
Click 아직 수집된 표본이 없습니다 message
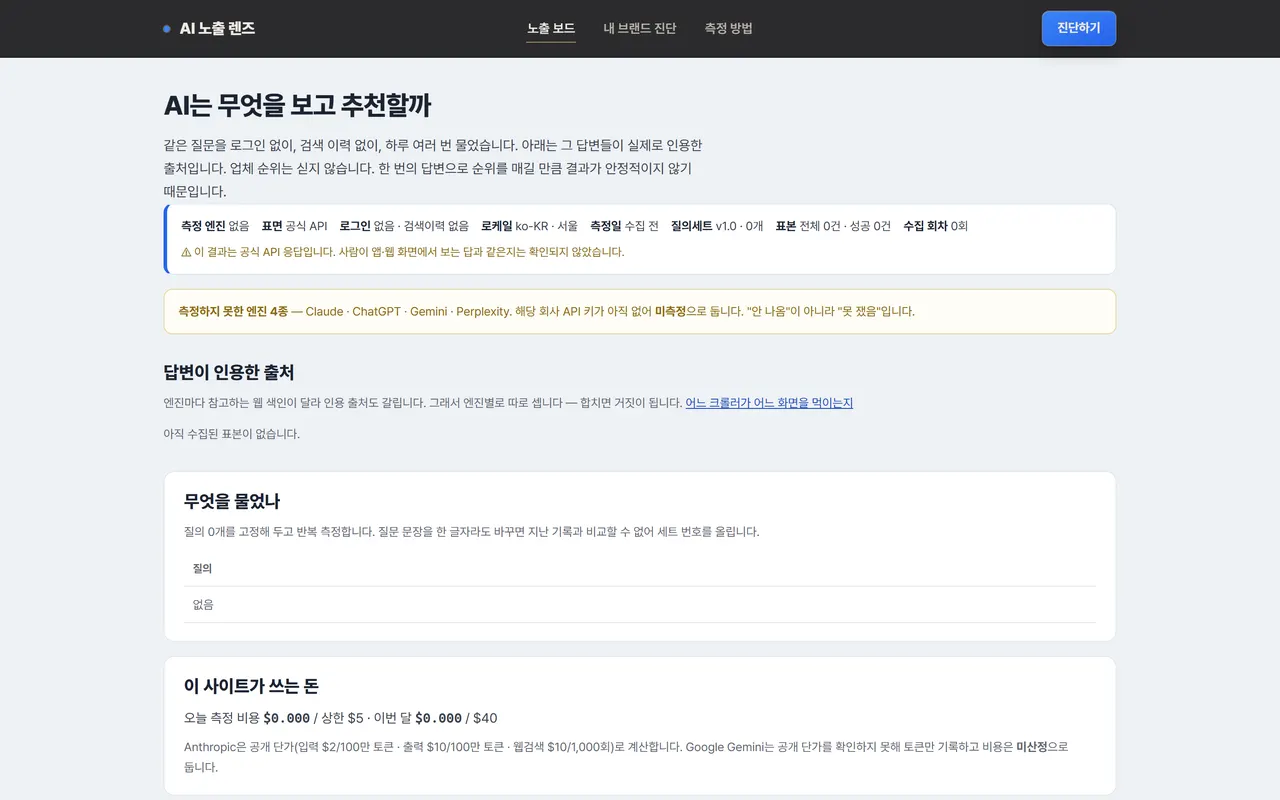[231, 434]
